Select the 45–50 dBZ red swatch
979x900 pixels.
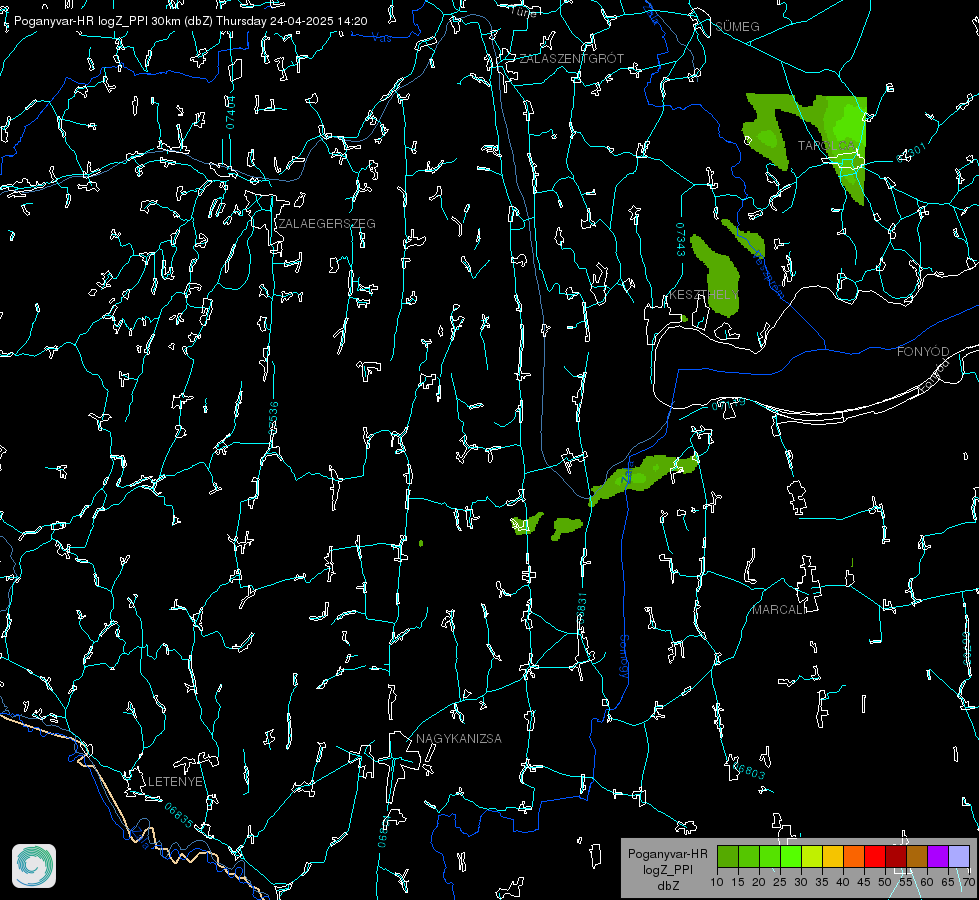click(875, 856)
